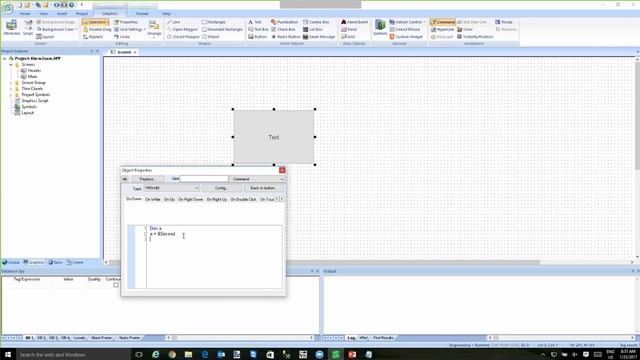Tick the Continuous checkbox in Database Spy
This screenshot has width=640, height=360.
tap(116, 285)
